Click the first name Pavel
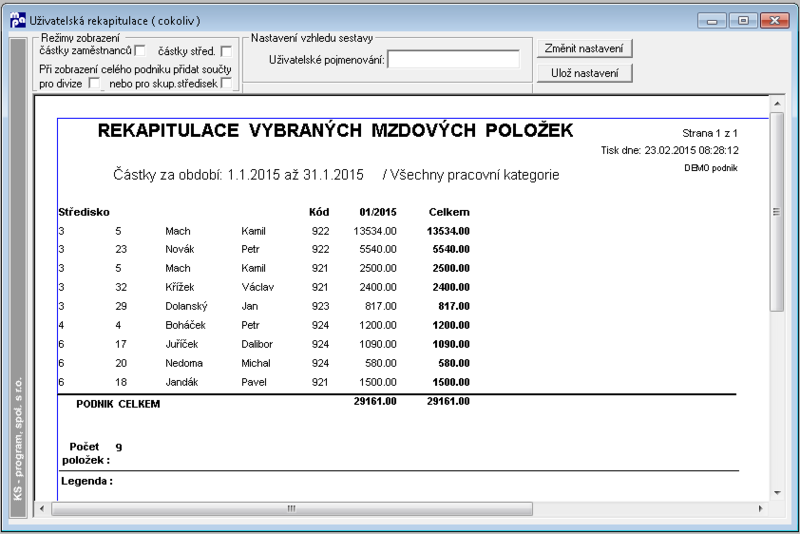Viewport: 800px width, 534px height. (x=254, y=382)
